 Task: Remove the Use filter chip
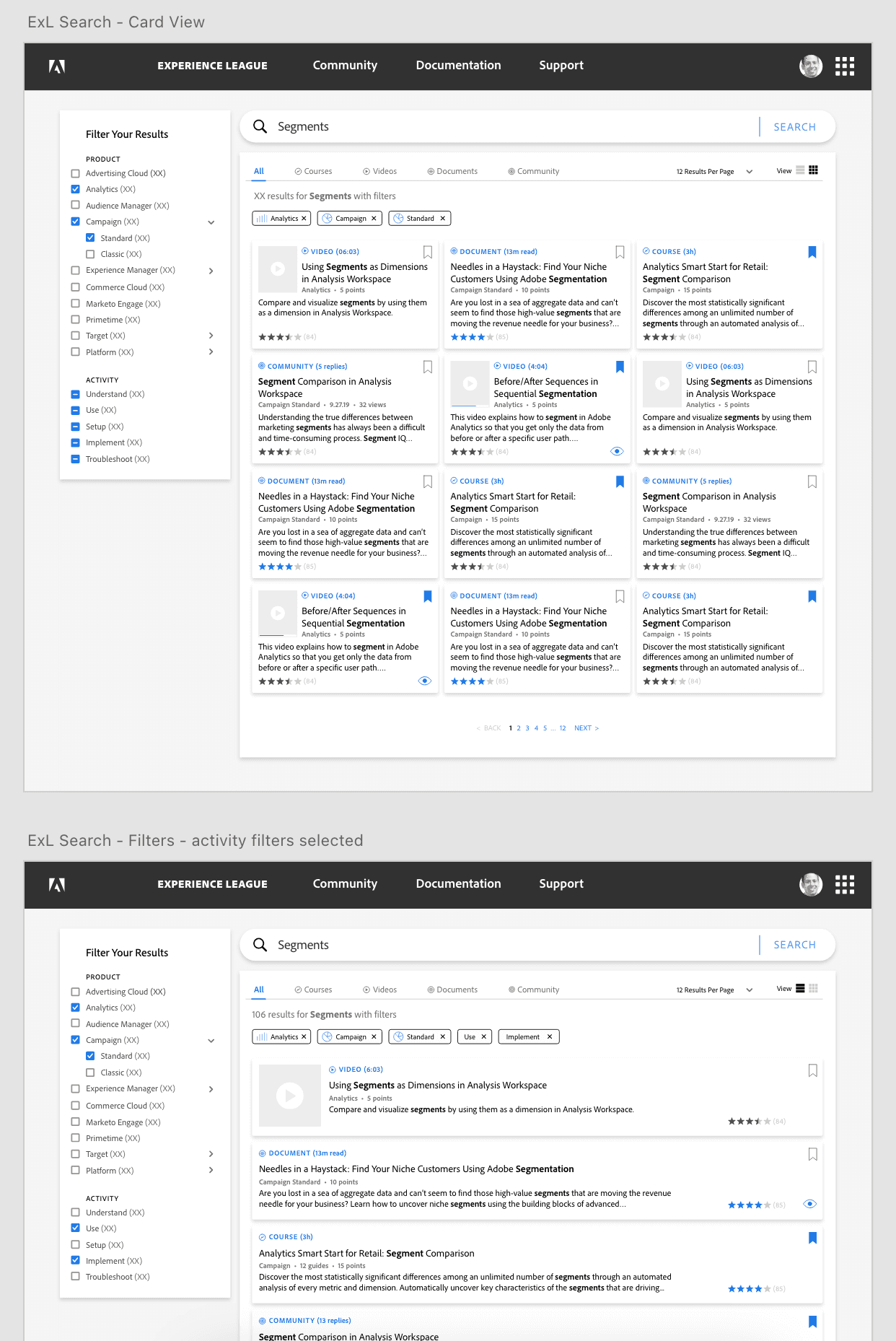coord(484,1036)
